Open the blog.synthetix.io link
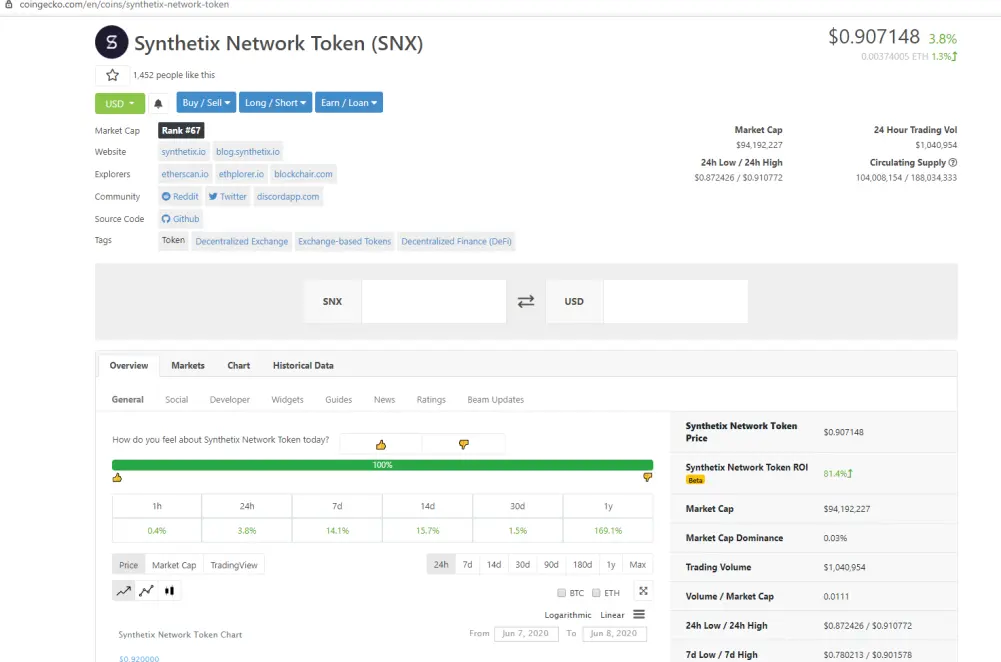The width and height of the screenshot is (1001, 662). pos(248,152)
